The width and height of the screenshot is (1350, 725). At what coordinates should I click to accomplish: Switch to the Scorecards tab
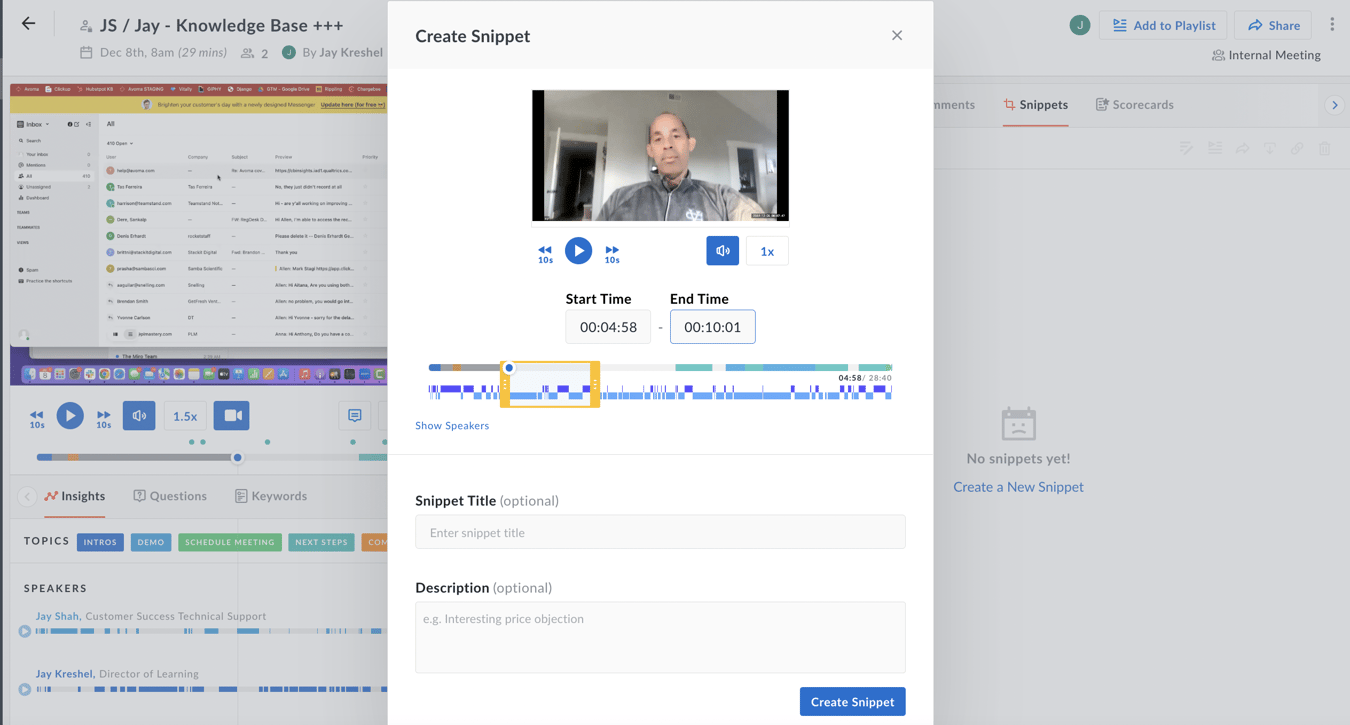[1135, 104]
